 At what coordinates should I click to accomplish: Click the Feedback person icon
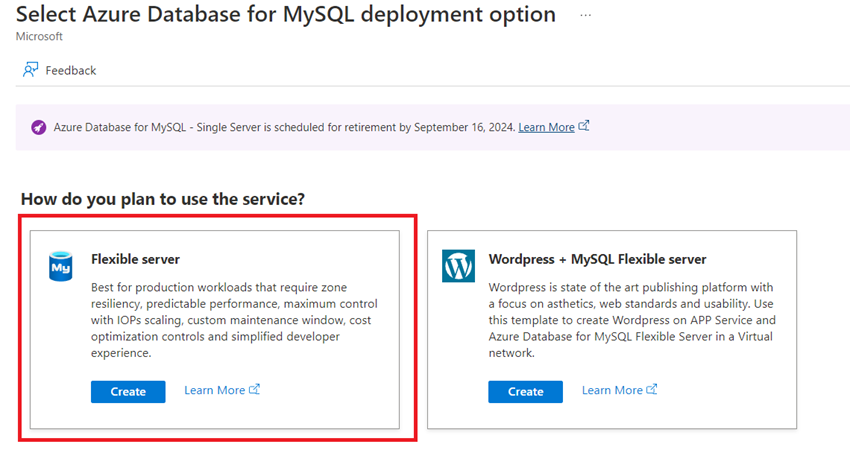(30, 70)
